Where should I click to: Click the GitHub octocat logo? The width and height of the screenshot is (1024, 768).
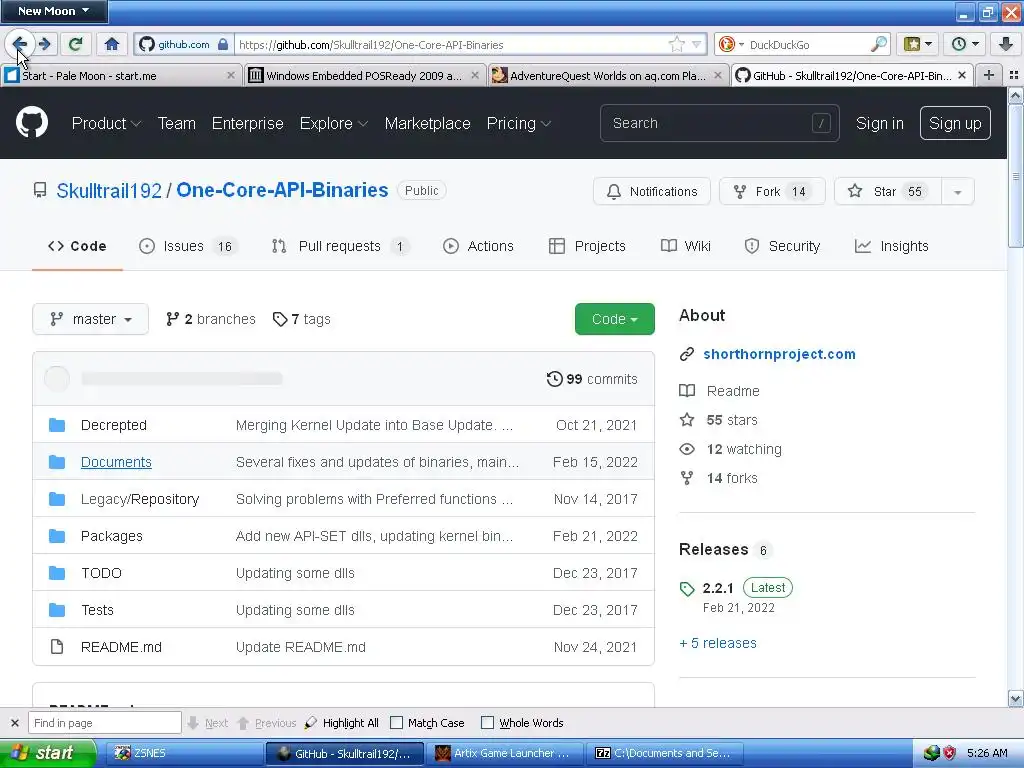(32, 123)
